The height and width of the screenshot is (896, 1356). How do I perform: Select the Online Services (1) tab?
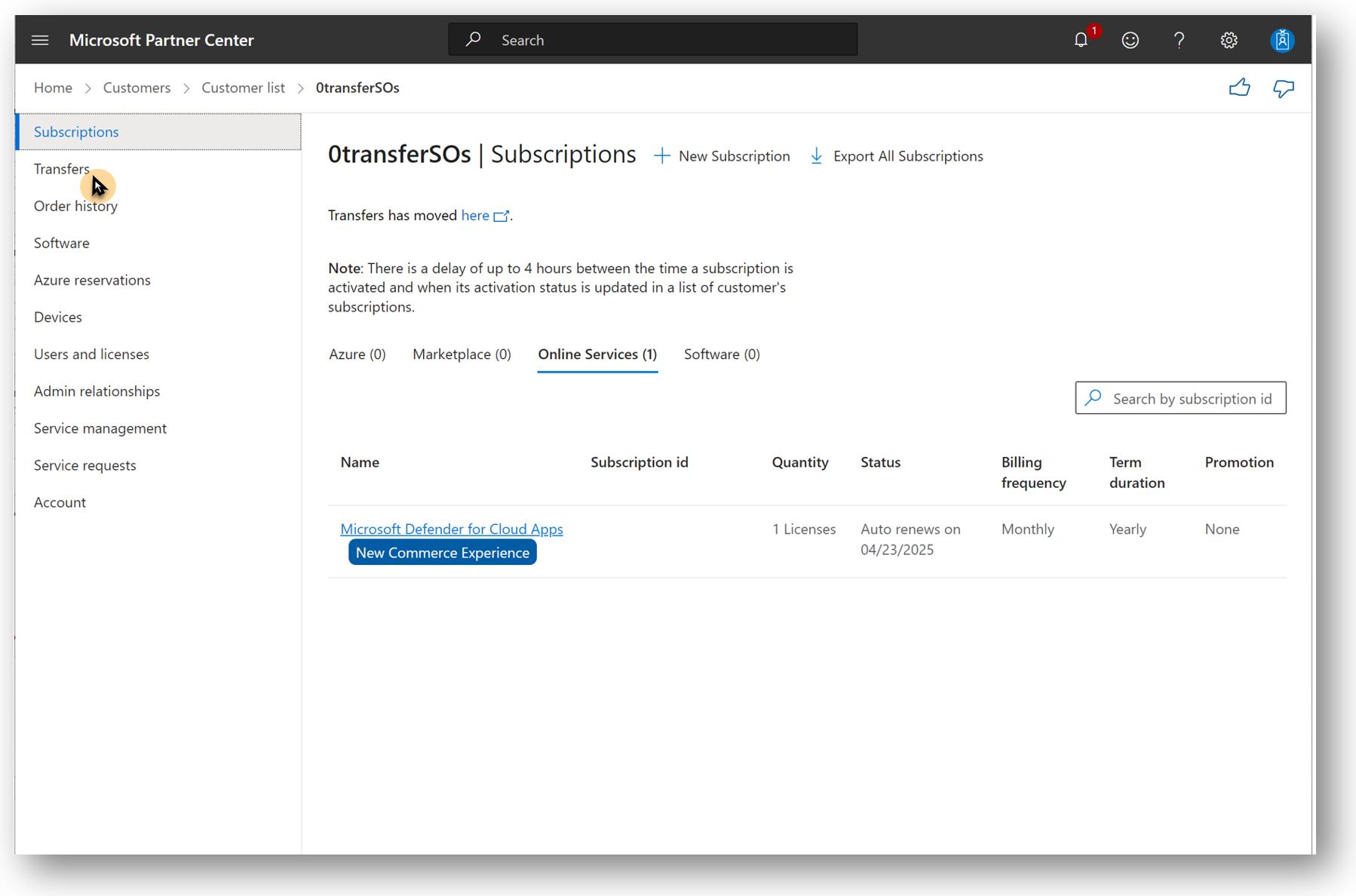(x=597, y=354)
